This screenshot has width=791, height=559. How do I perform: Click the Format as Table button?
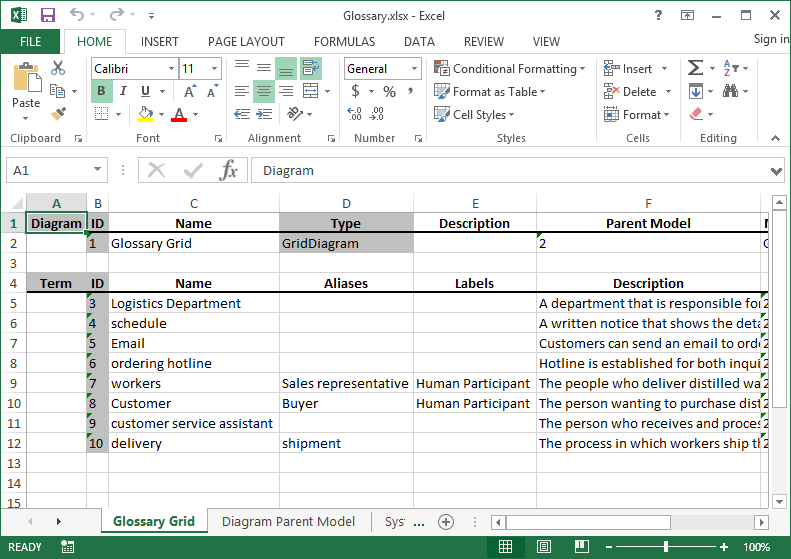[490, 92]
